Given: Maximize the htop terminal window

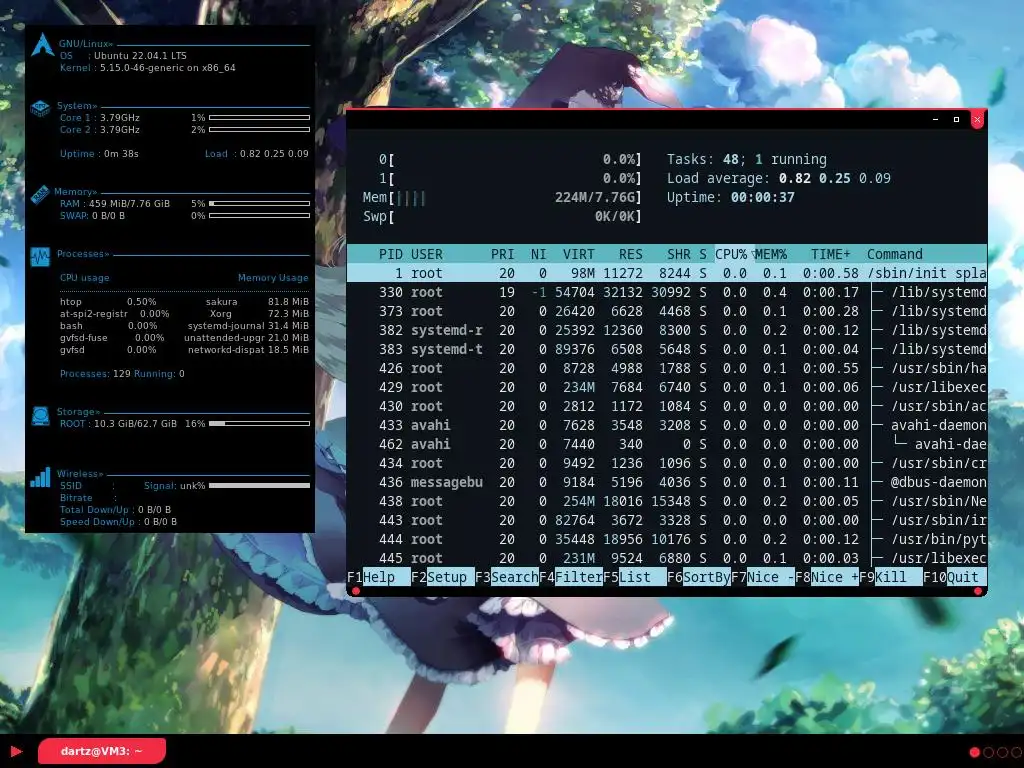Looking at the screenshot, I should point(956,120).
